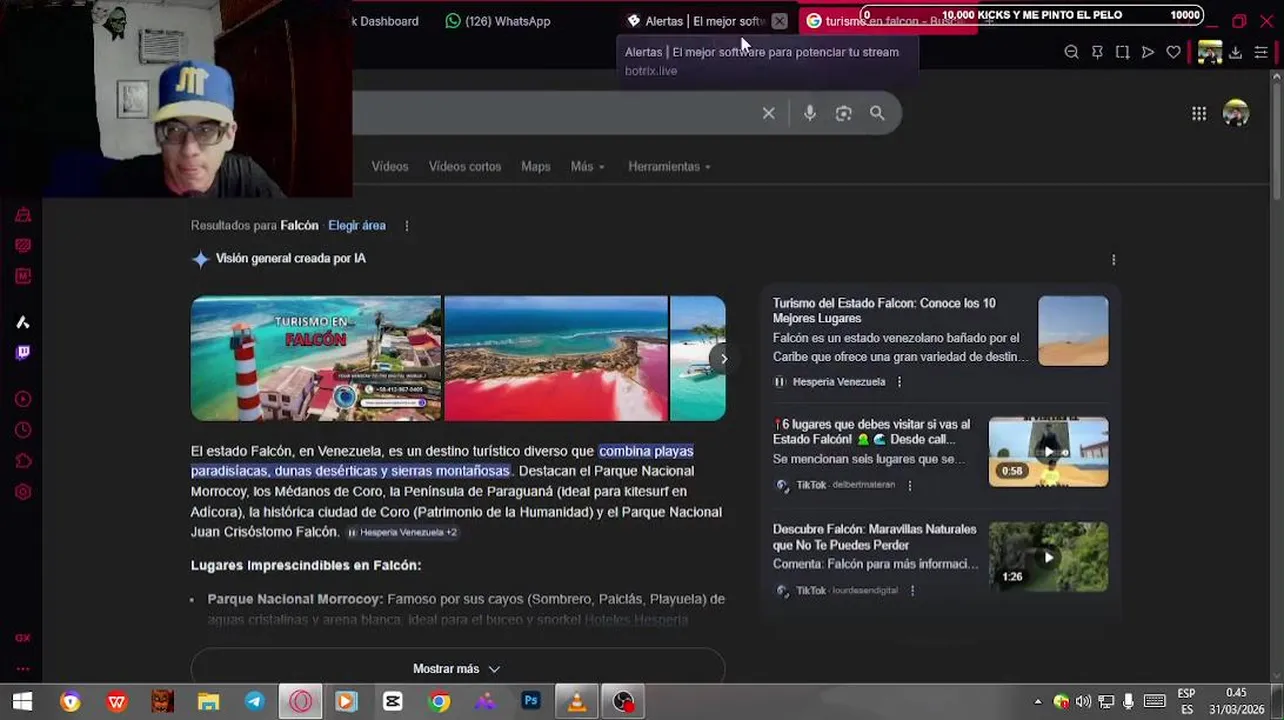Click the page vertical scrollbar
This screenshot has height=720, width=1284.
(x=1276, y=140)
